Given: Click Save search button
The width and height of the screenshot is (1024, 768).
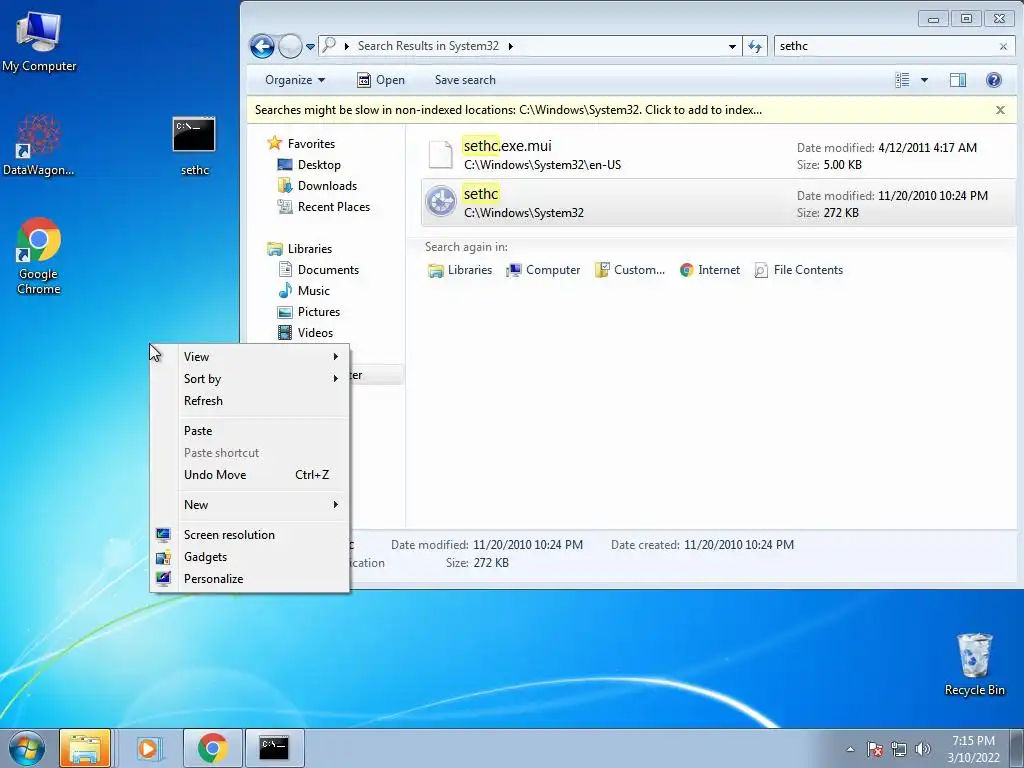Looking at the screenshot, I should click(465, 80).
